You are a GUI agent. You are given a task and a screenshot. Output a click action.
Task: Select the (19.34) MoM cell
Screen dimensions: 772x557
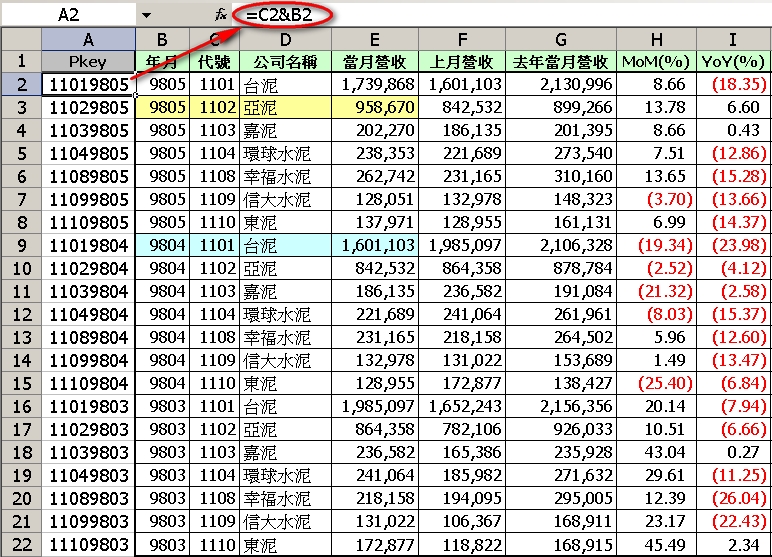click(x=656, y=245)
